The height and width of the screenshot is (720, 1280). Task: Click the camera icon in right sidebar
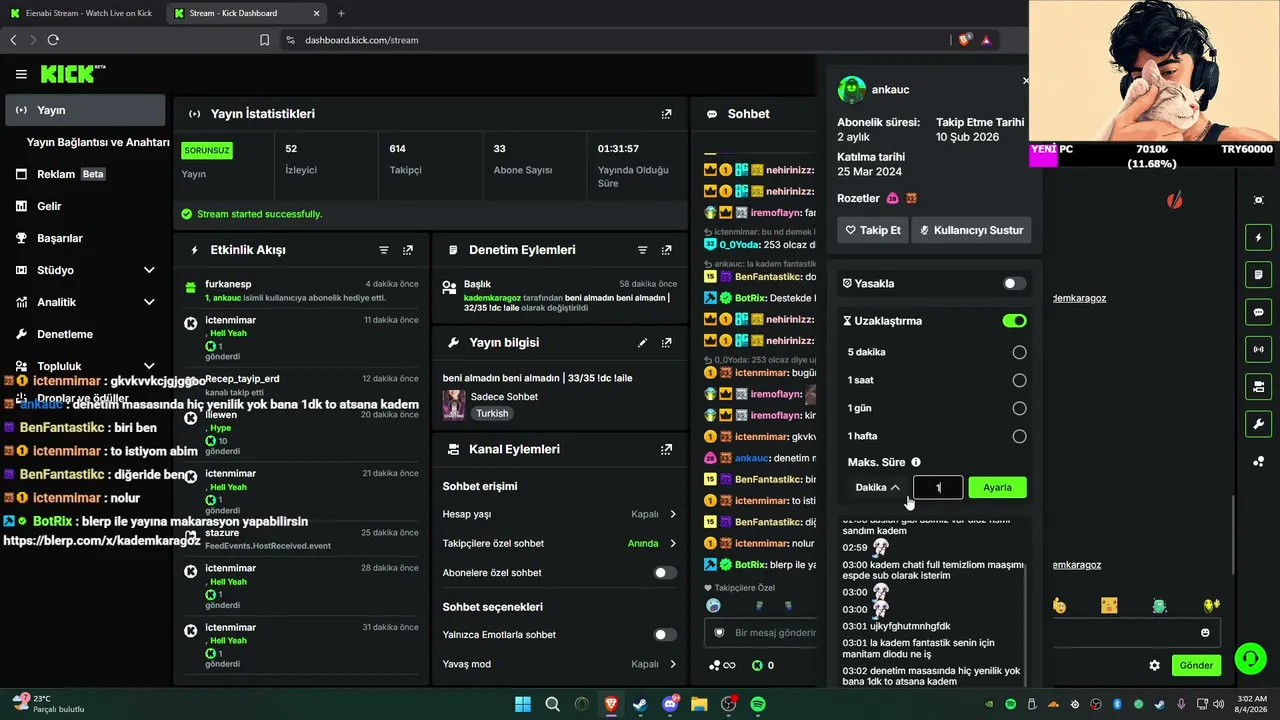(1258, 386)
